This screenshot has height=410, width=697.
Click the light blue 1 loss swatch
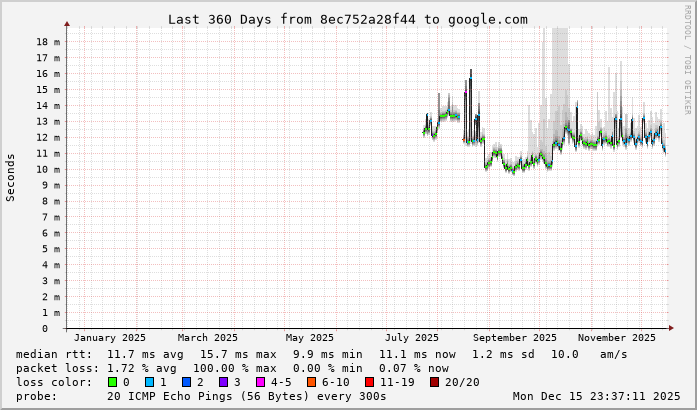click(x=149, y=382)
